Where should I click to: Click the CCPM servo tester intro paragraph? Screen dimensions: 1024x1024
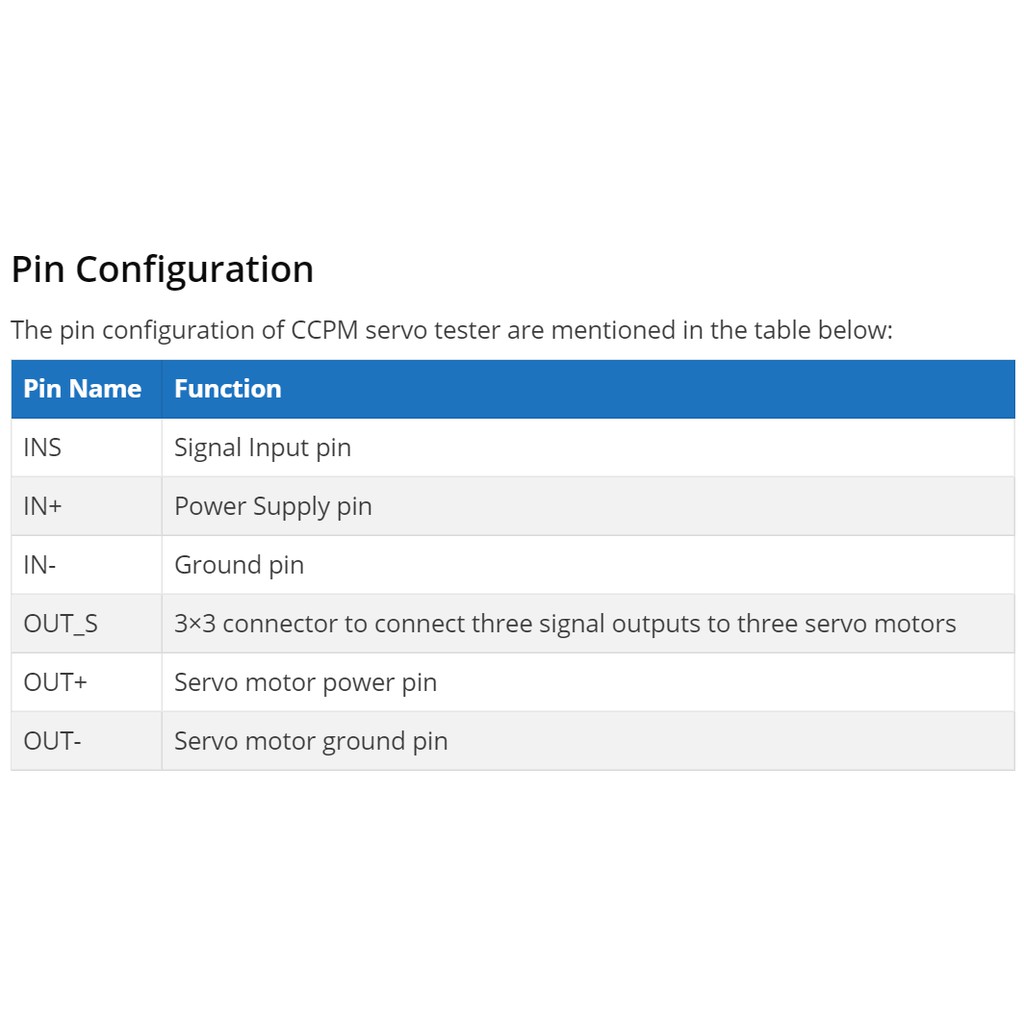point(451,330)
